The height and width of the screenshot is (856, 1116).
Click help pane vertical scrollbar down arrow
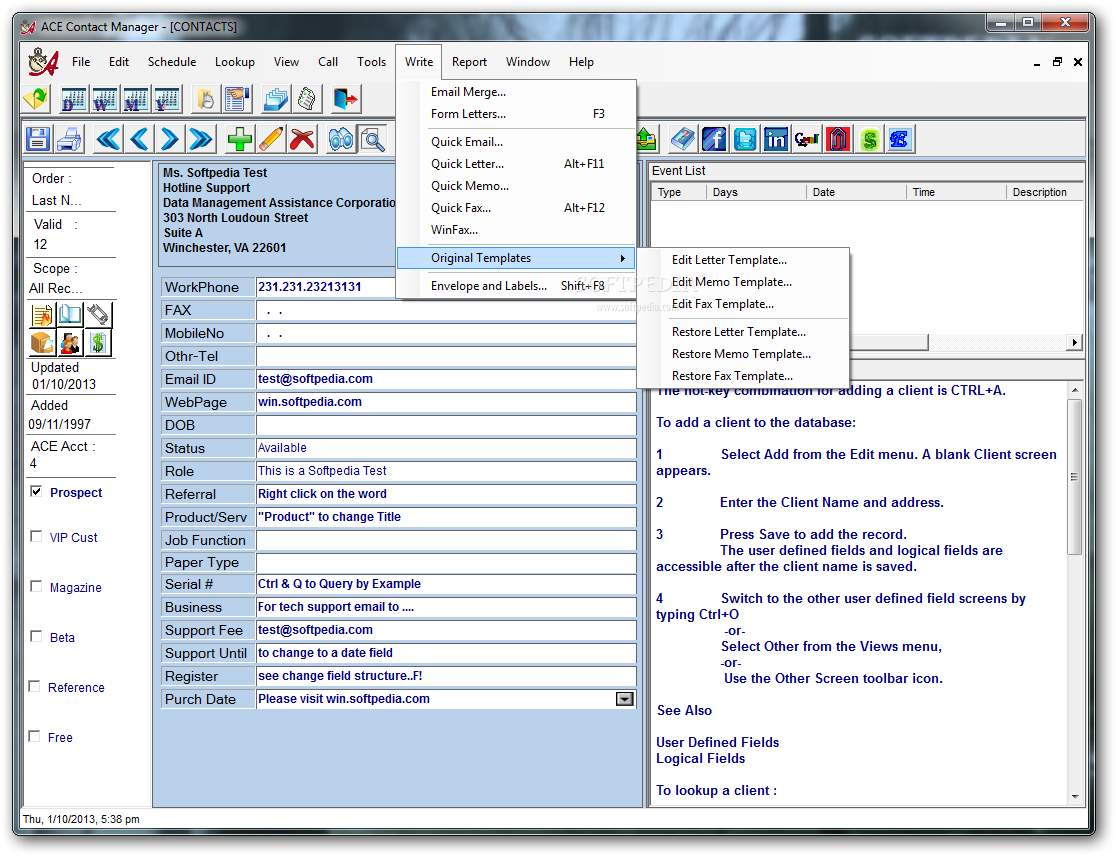pos(1075,797)
